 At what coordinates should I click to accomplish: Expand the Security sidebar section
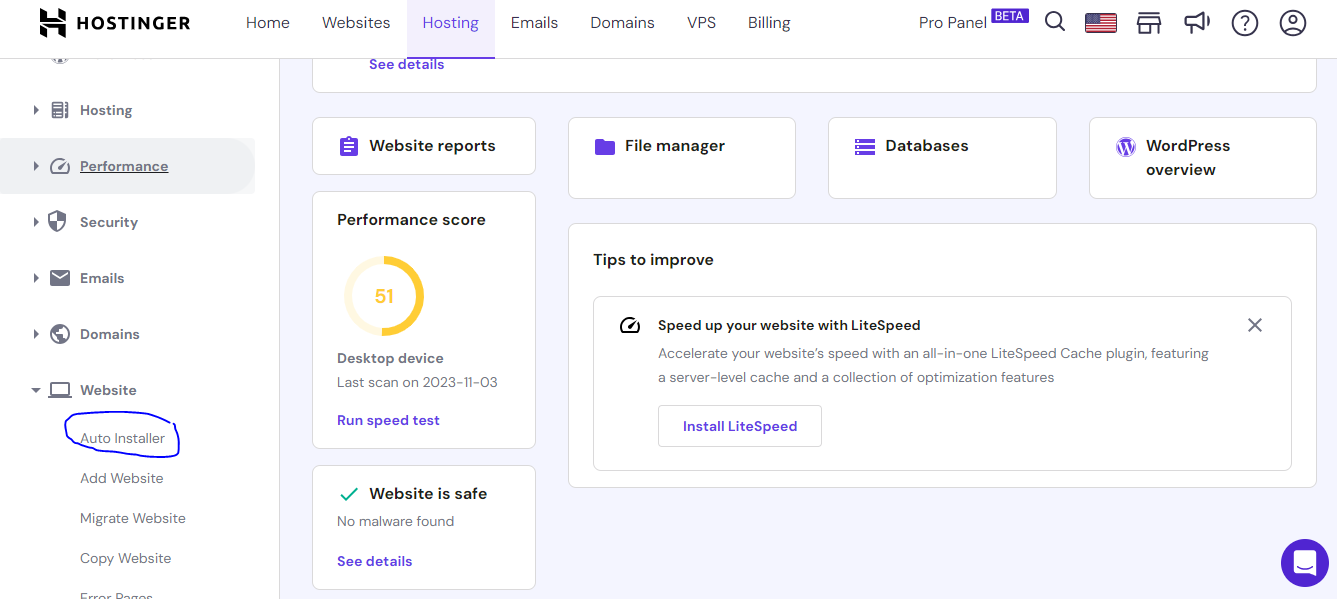pos(108,221)
